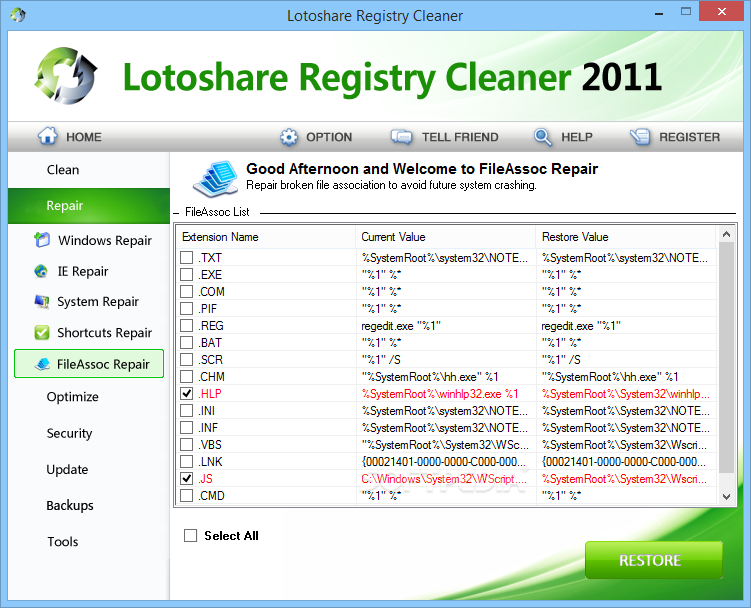Select the .CHM extension row name
The image size is (751, 608).
pos(212,377)
